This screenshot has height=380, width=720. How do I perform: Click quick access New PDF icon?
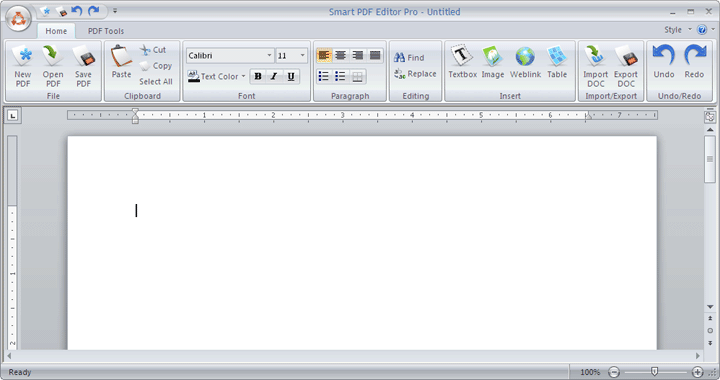(x=45, y=11)
